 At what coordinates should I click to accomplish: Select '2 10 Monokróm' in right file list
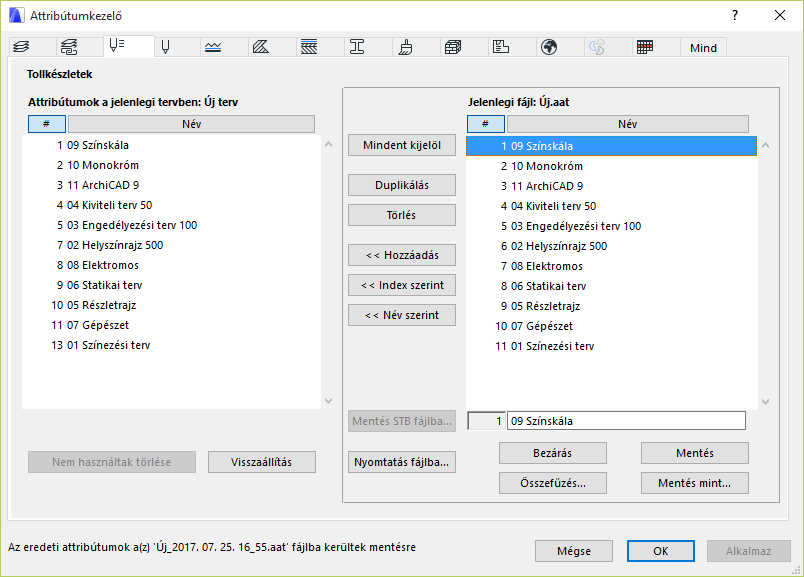pyautogui.click(x=611, y=166)
